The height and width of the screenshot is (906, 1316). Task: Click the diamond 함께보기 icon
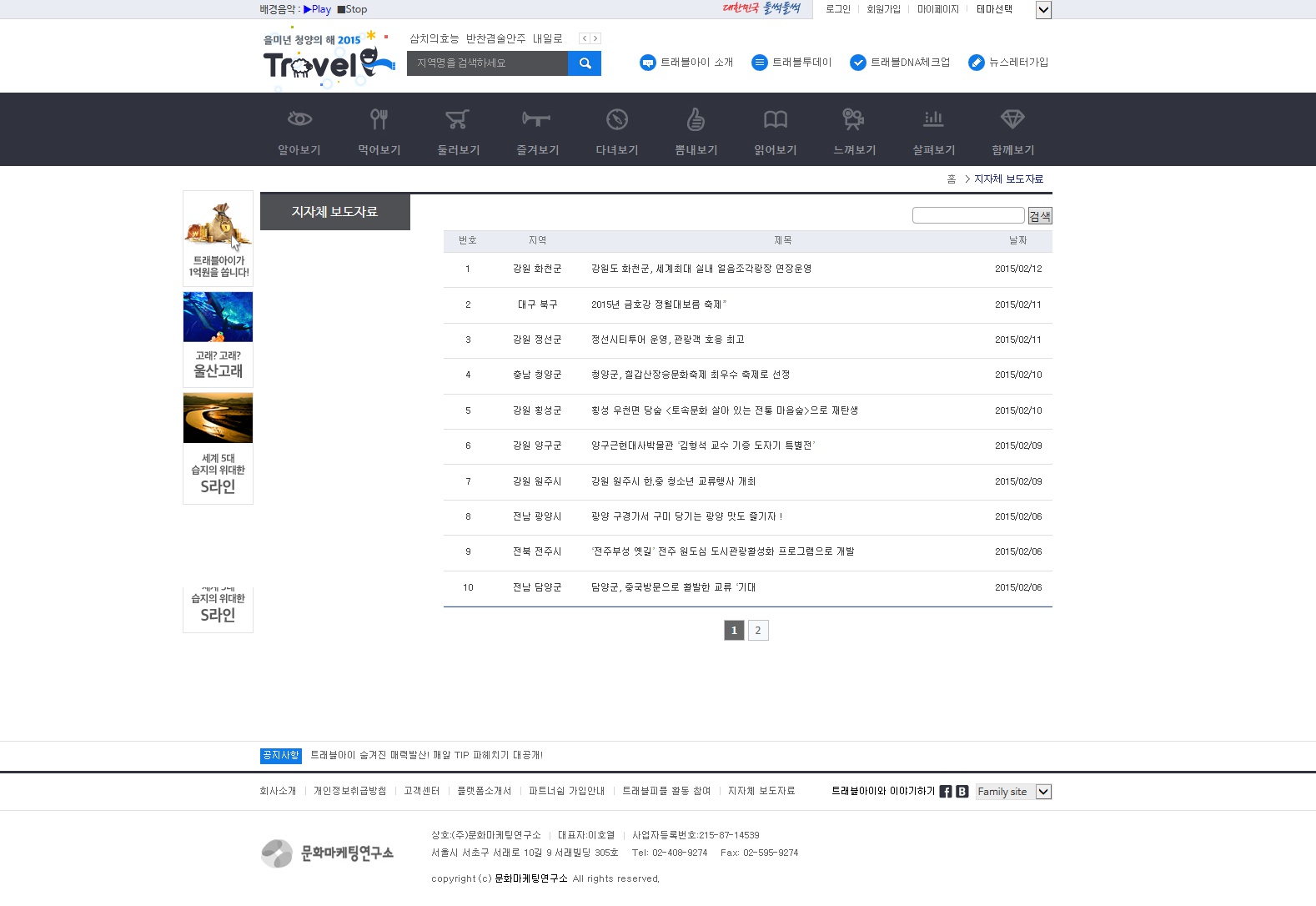point(1012,119)
